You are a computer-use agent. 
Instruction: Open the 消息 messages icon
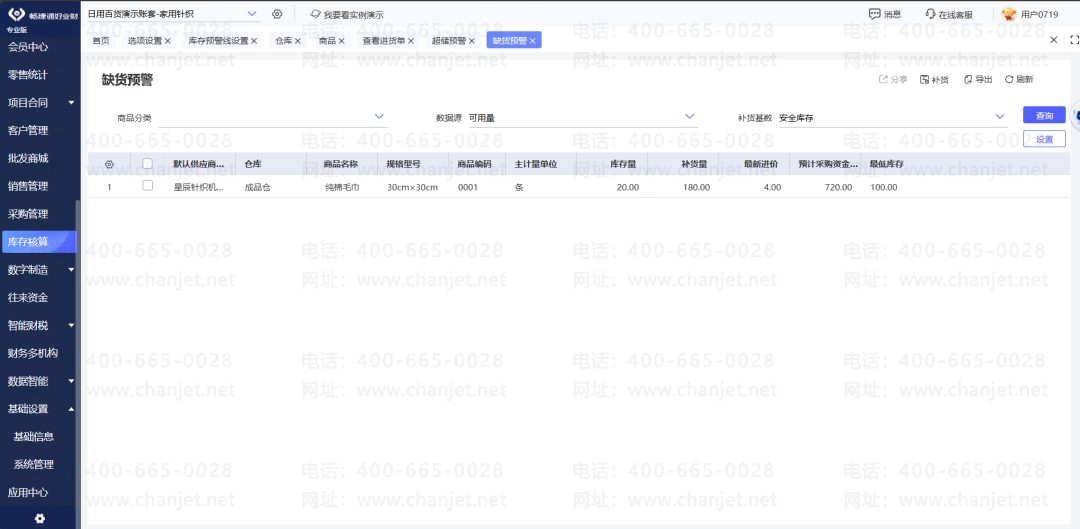pyautogui.click(x=875, y=14)
